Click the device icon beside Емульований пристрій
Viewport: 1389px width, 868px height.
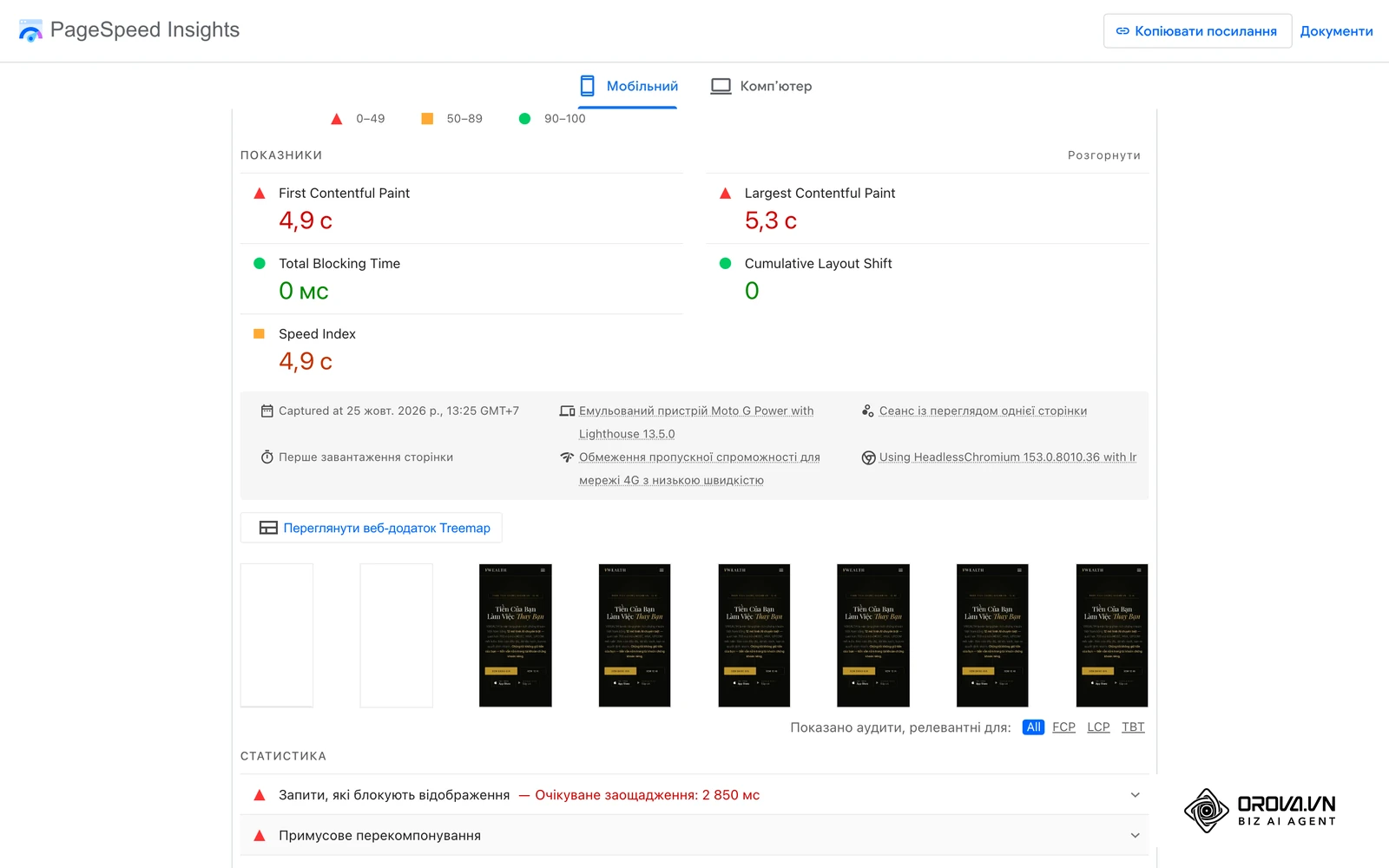(x=567, y=411)
